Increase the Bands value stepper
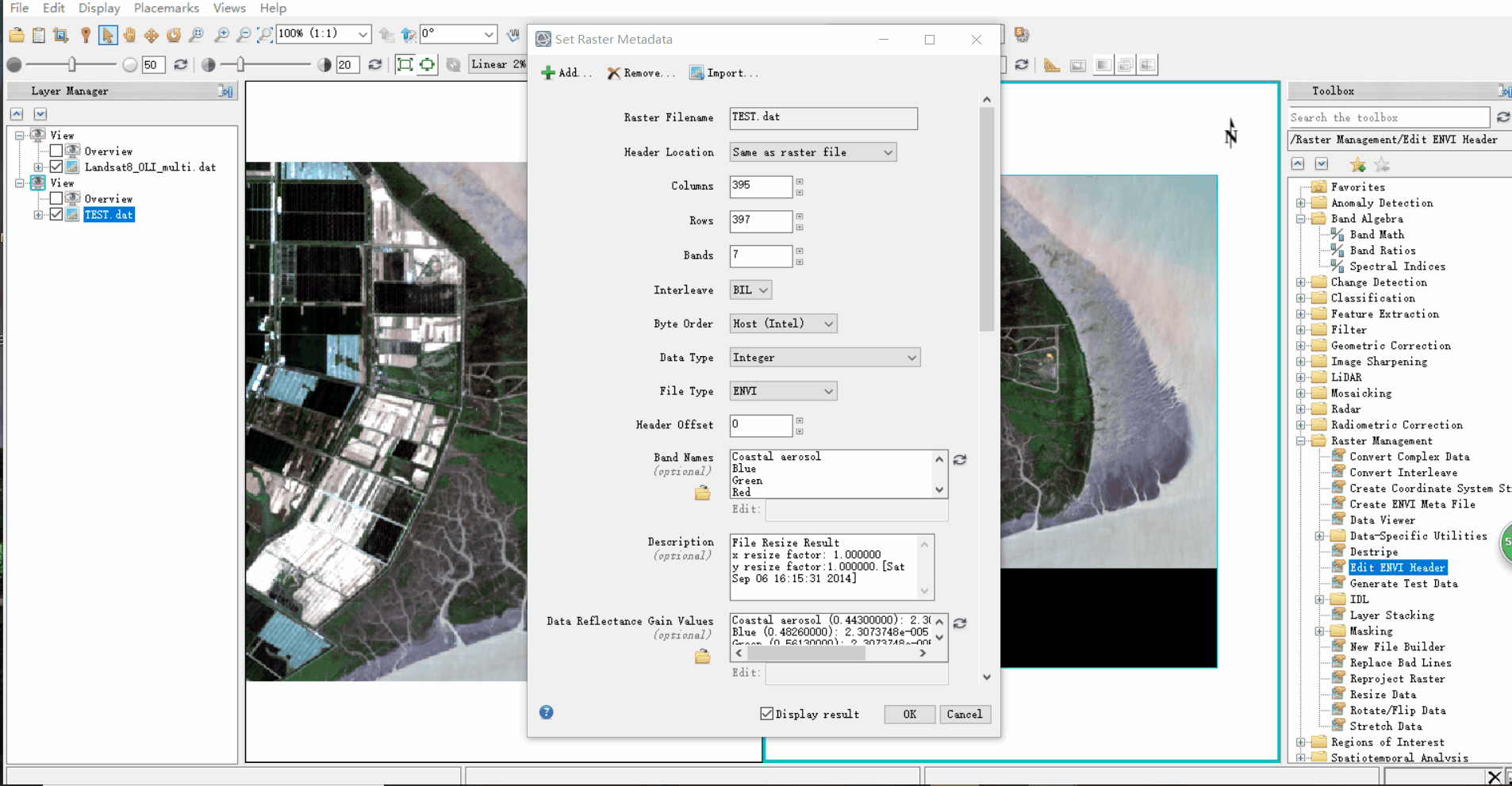Viewport: 1512px width, 786px height. tap(800, 251)
